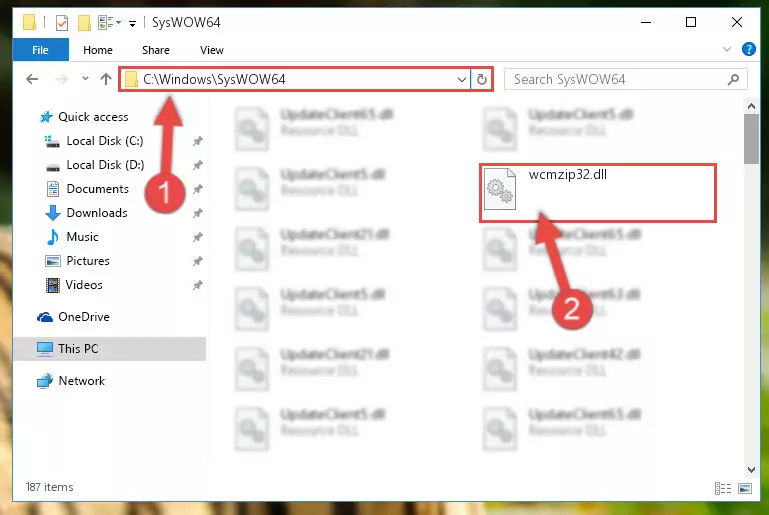This screenshot has width=769, height=515.
Task: Click the Forward navigation arrow
Action: coord(62,79)
